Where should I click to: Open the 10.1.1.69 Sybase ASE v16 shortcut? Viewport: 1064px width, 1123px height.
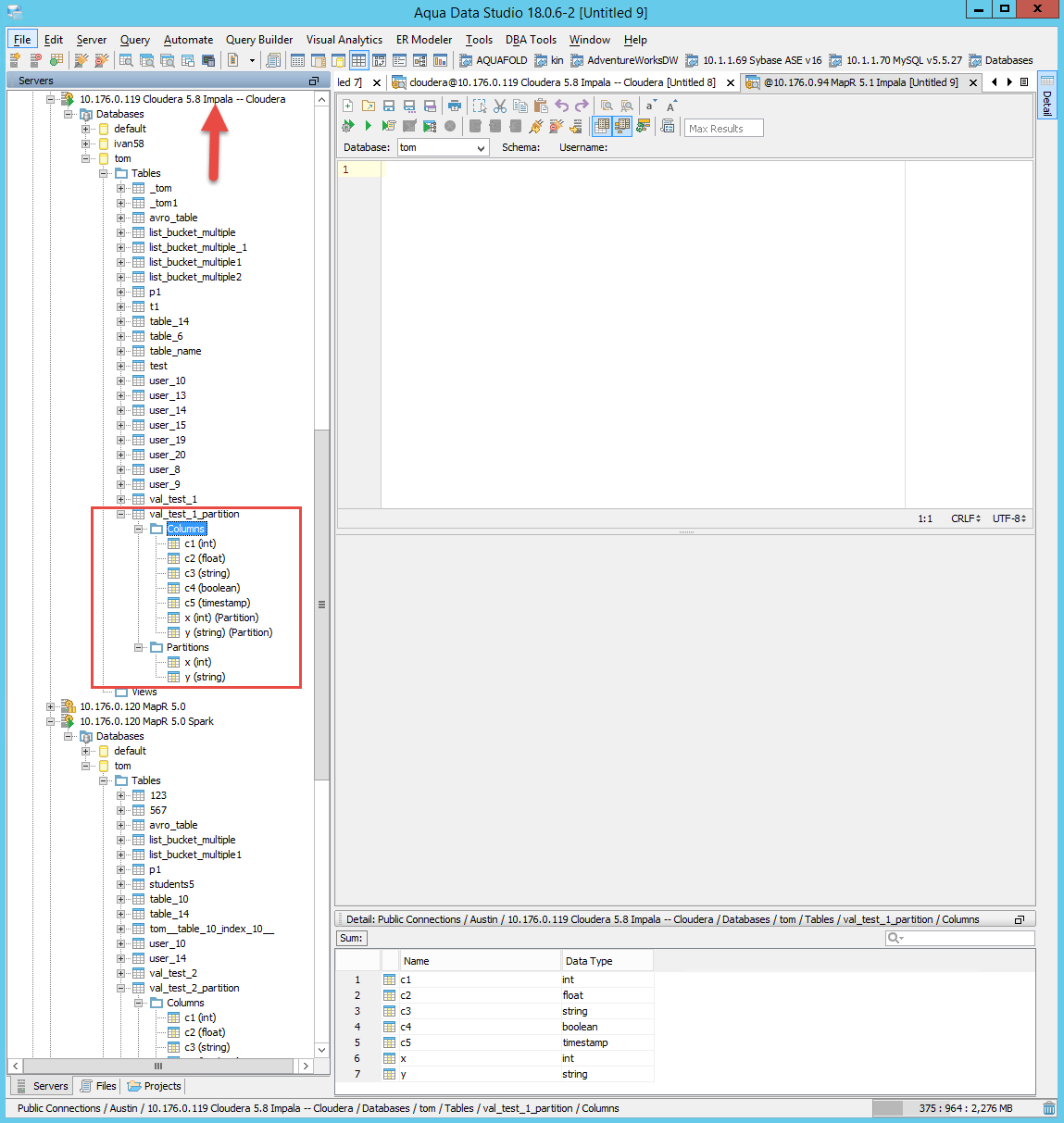(x=754, y=60)
